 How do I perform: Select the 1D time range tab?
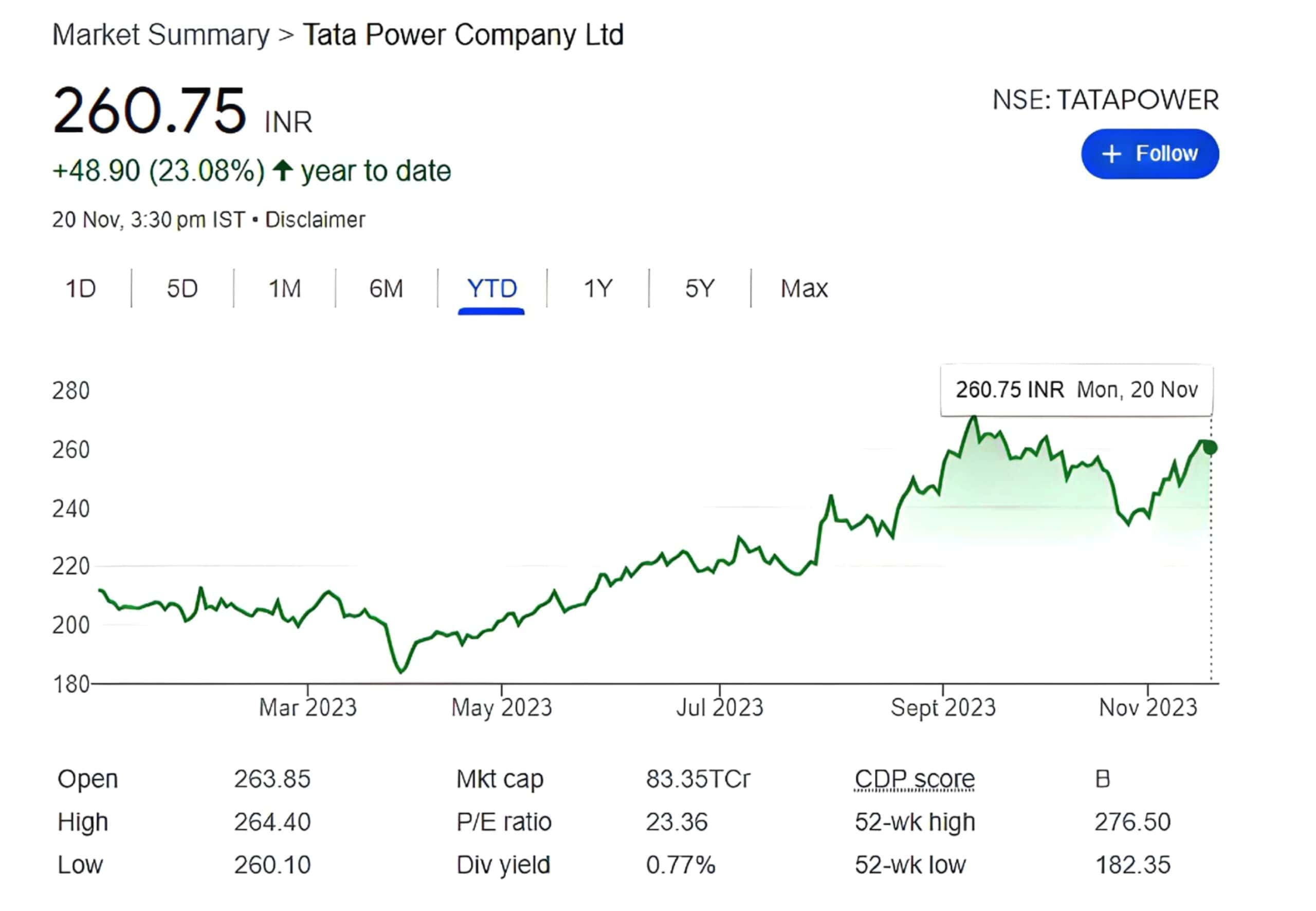coord(81,288)
